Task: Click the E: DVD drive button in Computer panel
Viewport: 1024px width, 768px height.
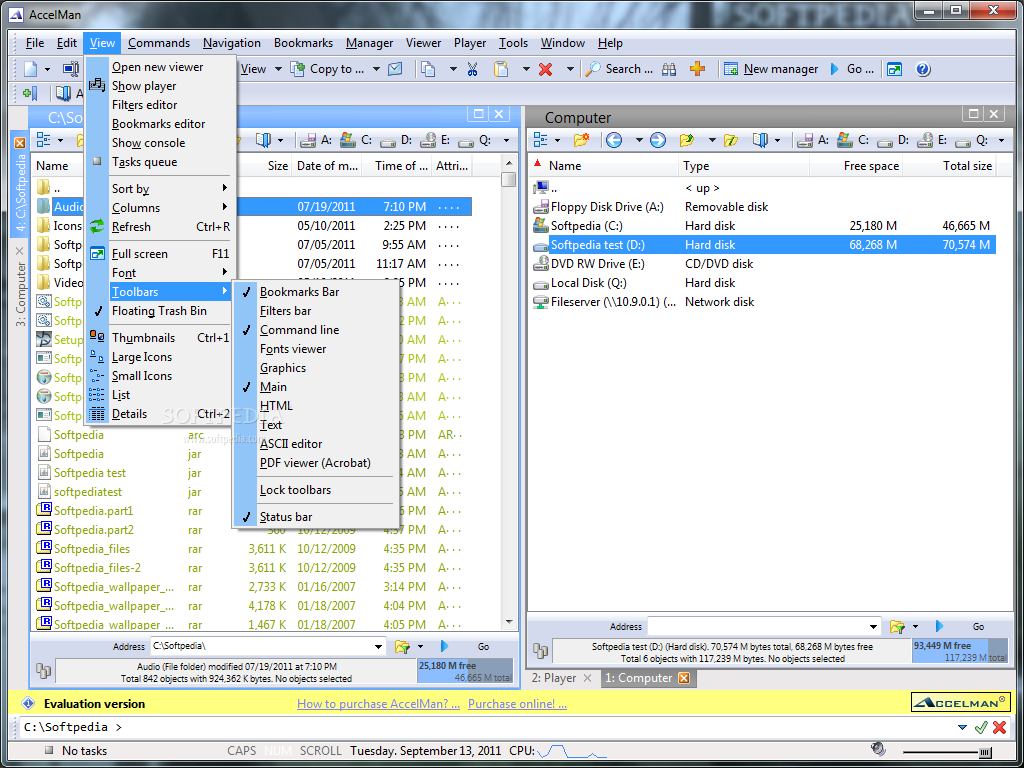Action: (x=932, y=140)
